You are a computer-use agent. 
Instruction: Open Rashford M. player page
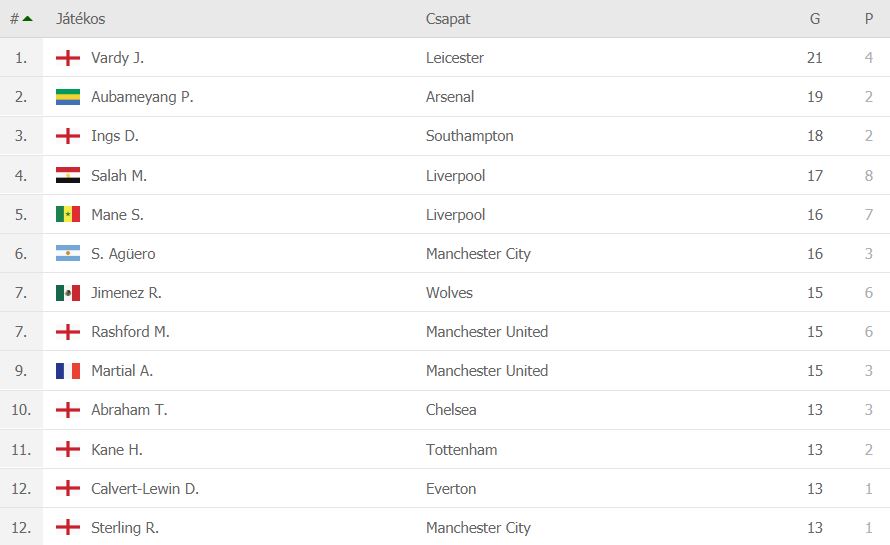pos(130,332)
